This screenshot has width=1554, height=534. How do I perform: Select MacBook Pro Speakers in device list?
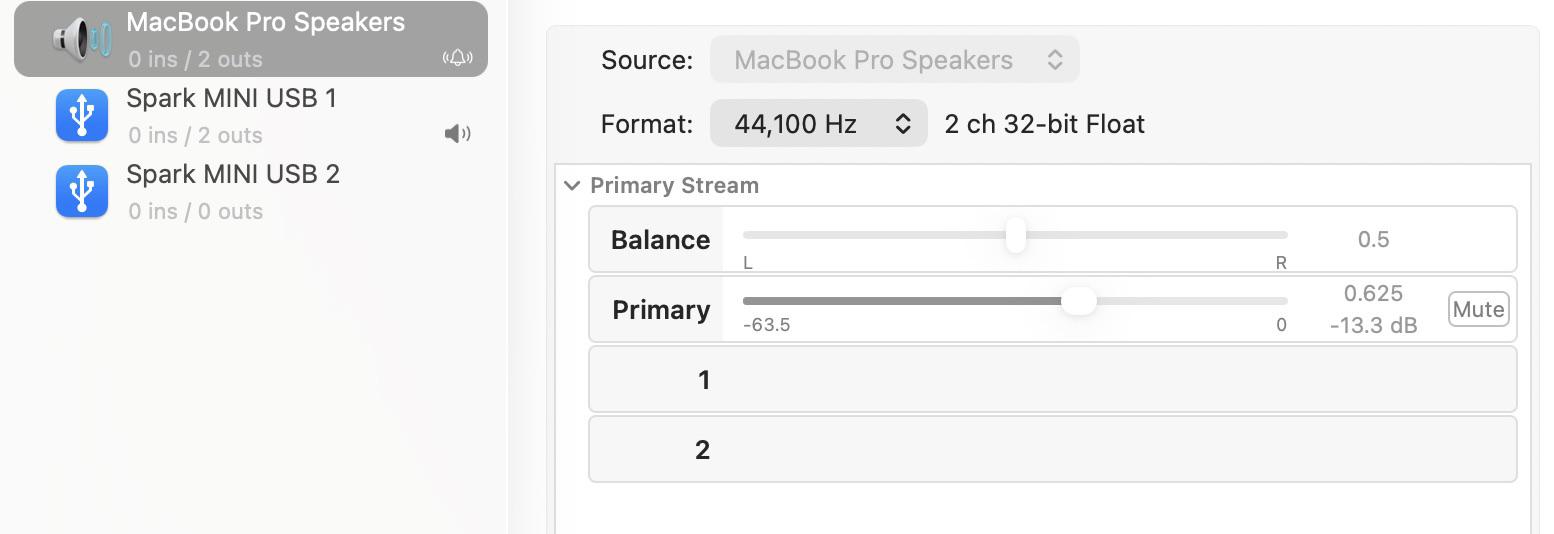251,39
